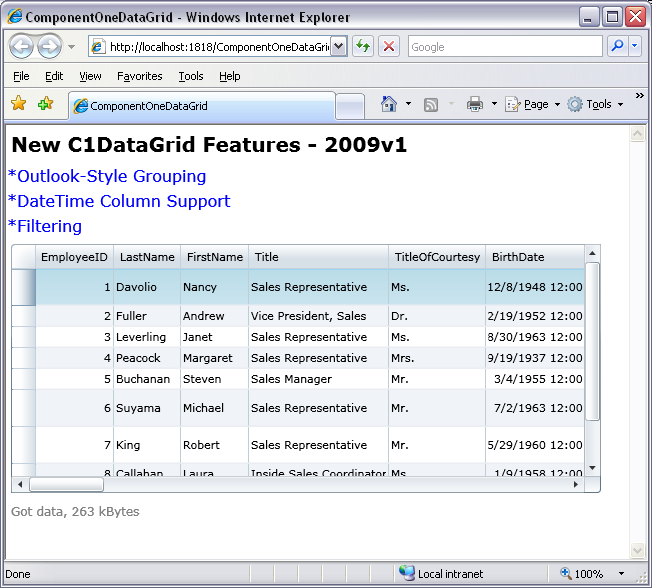Click the Suyama last name cell
Image resolution: width=652 pixels, height=588 pixels.
(x=147, y=408)
